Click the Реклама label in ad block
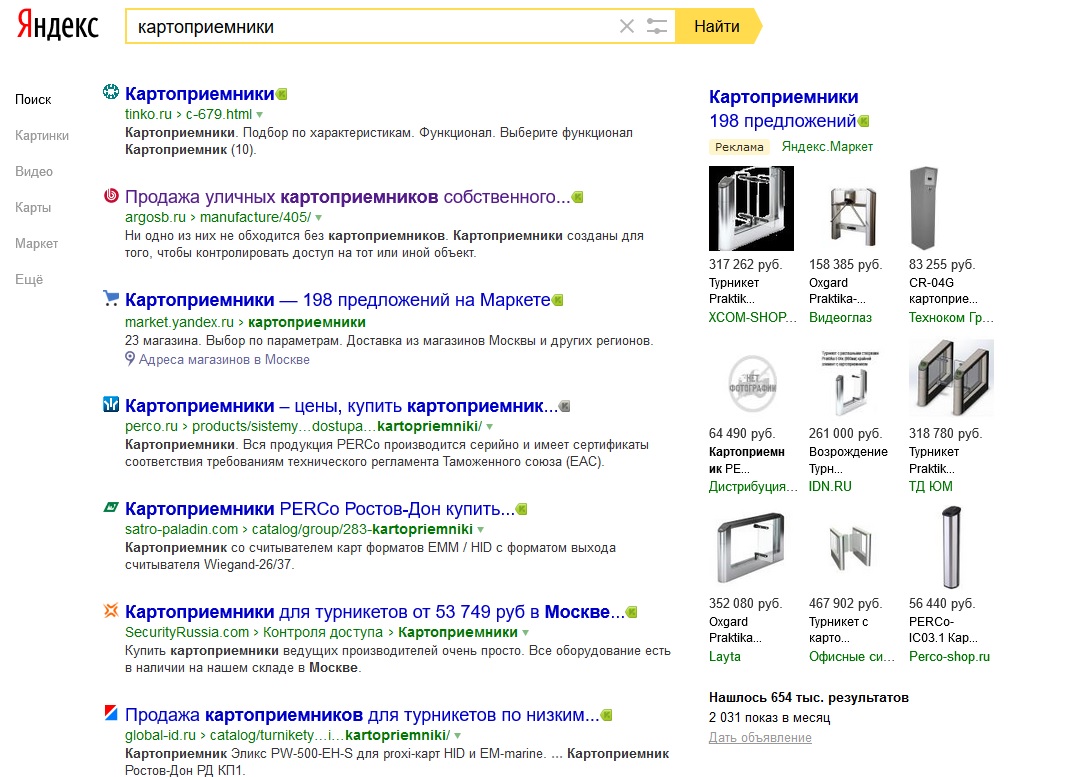Viewport: 1077px width, 777px height. (x=739, y=146)
